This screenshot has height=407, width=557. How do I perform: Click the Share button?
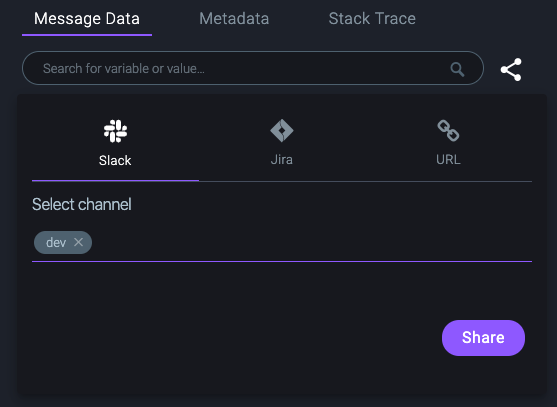pos(483,338)
